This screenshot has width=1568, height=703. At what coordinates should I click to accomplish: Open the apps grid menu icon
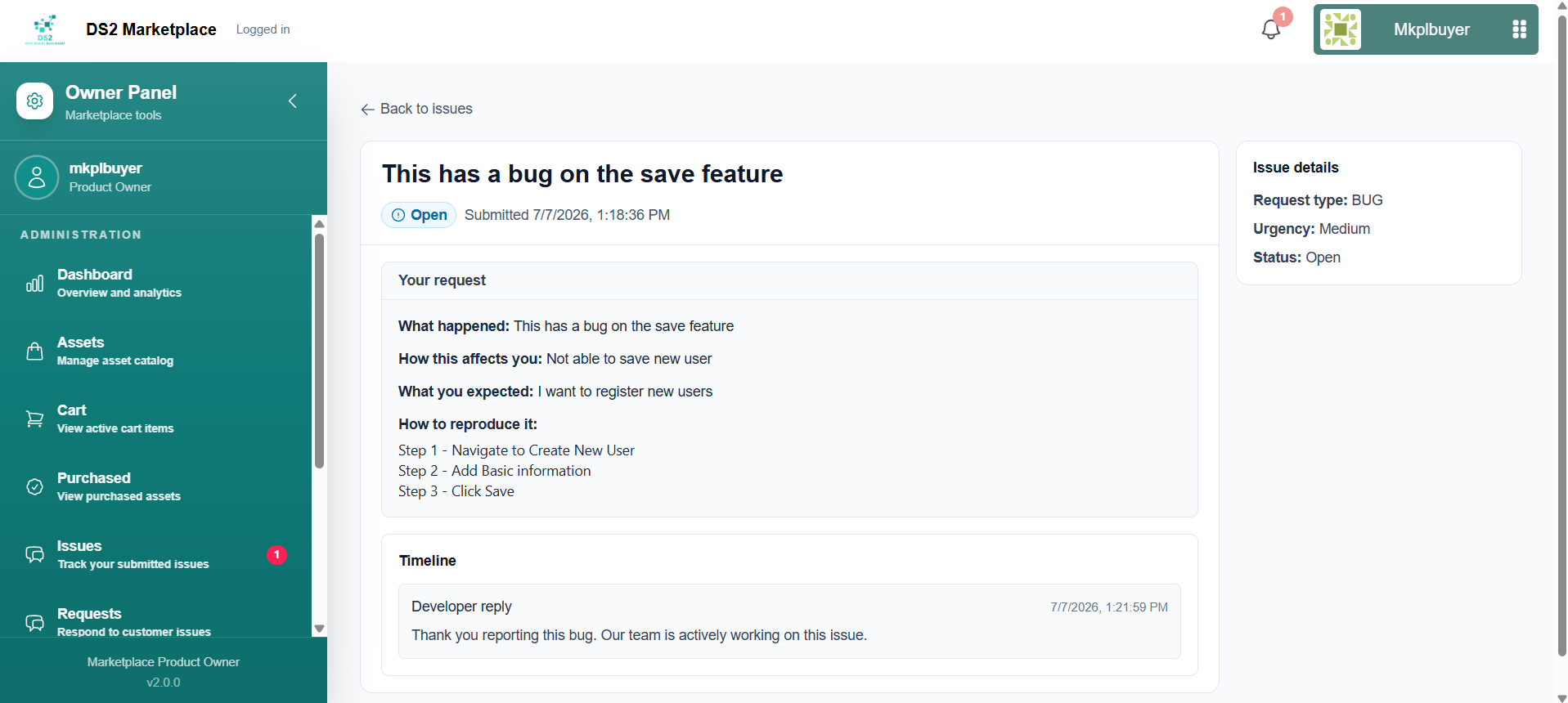click(x=1519, y=29)
